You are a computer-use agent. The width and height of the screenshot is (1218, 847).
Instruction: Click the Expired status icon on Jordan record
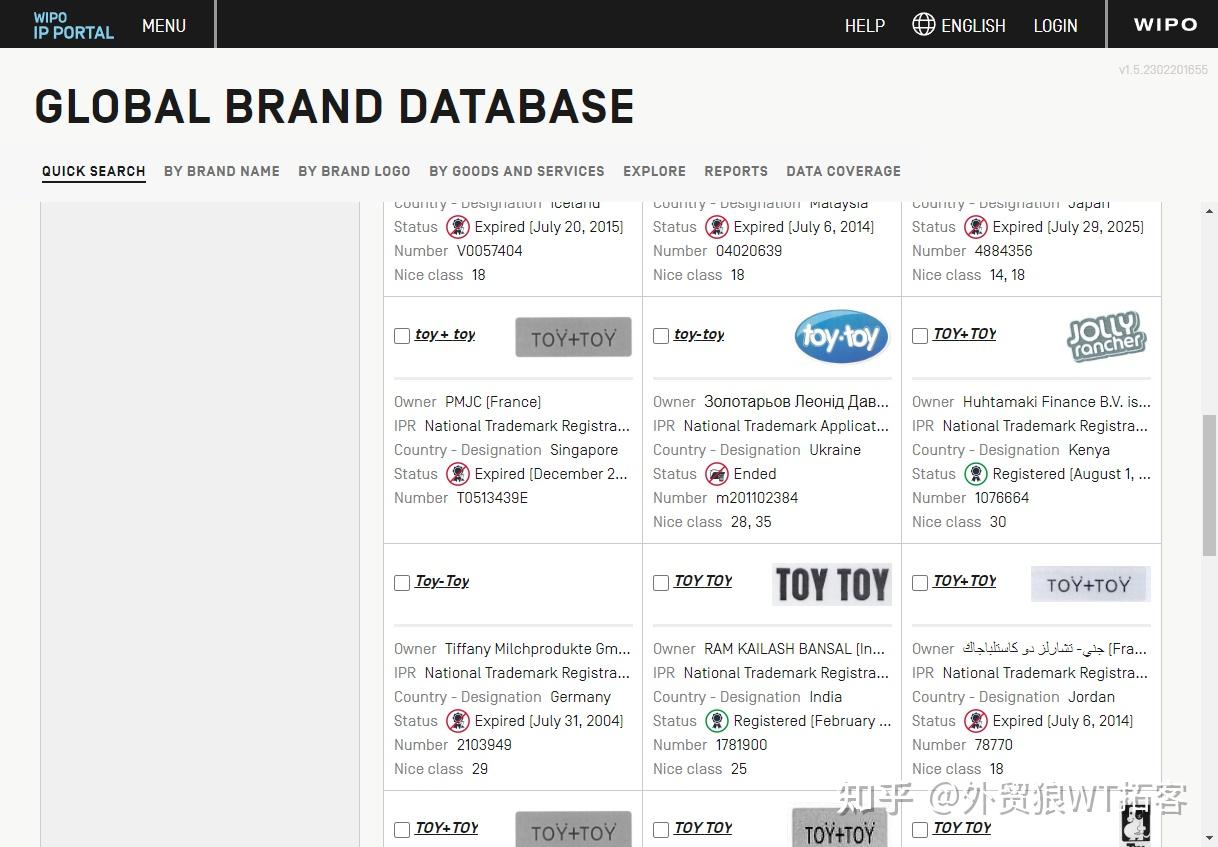click(x=976, y=721)
